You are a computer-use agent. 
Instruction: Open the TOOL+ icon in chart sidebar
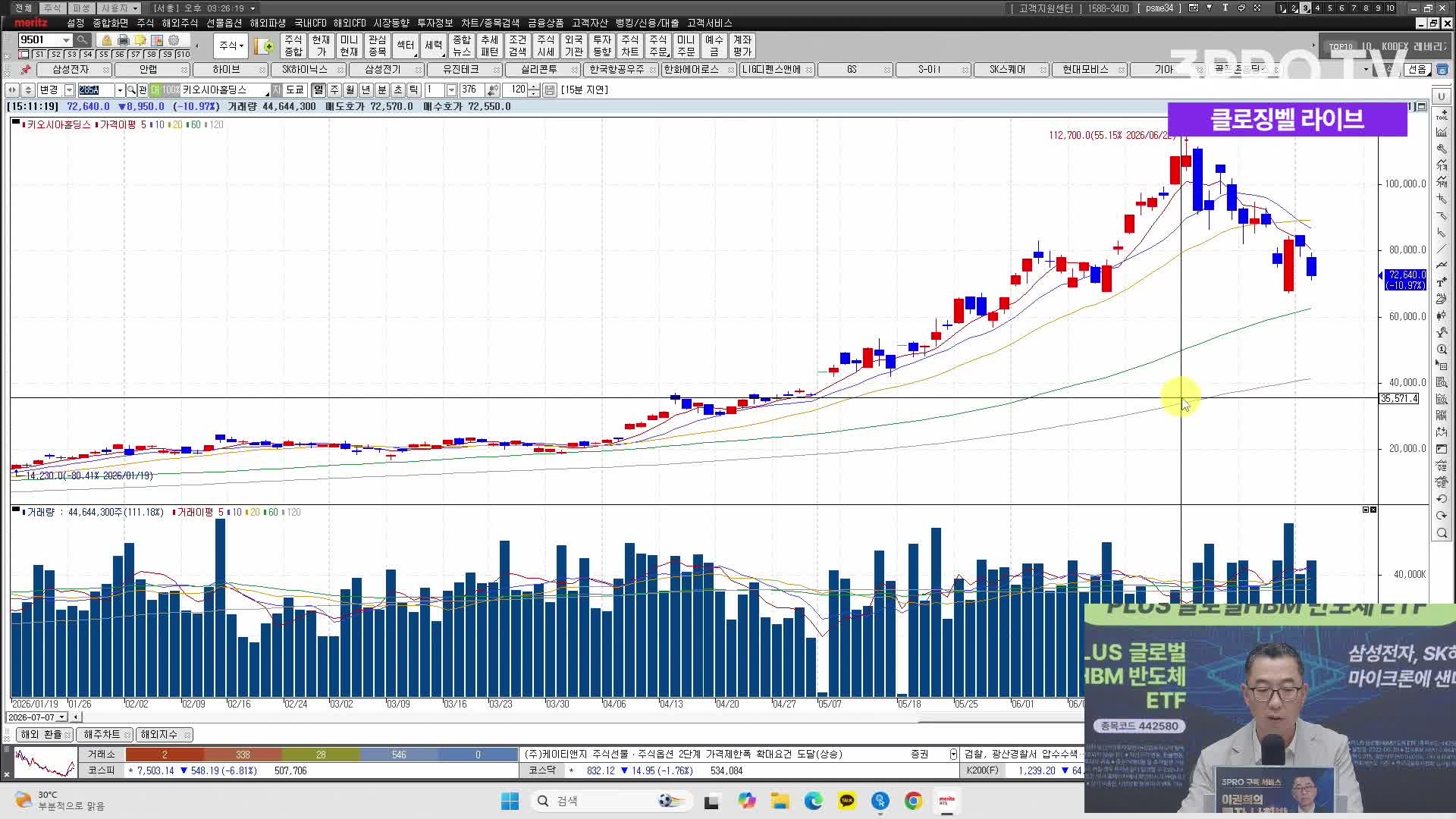(1442, 115)
